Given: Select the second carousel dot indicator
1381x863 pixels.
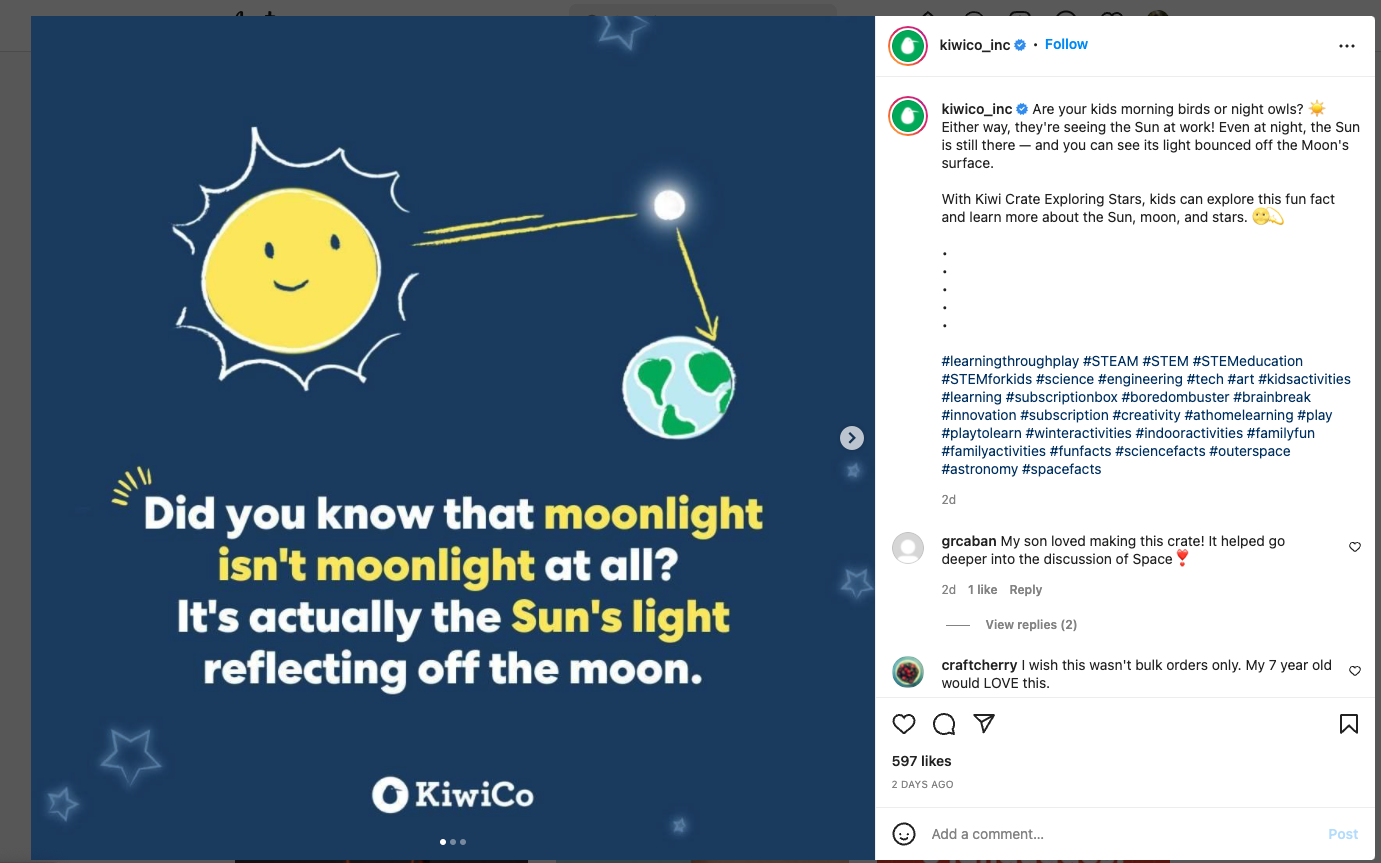Looking at the screenshot, I should click(453, 842).
